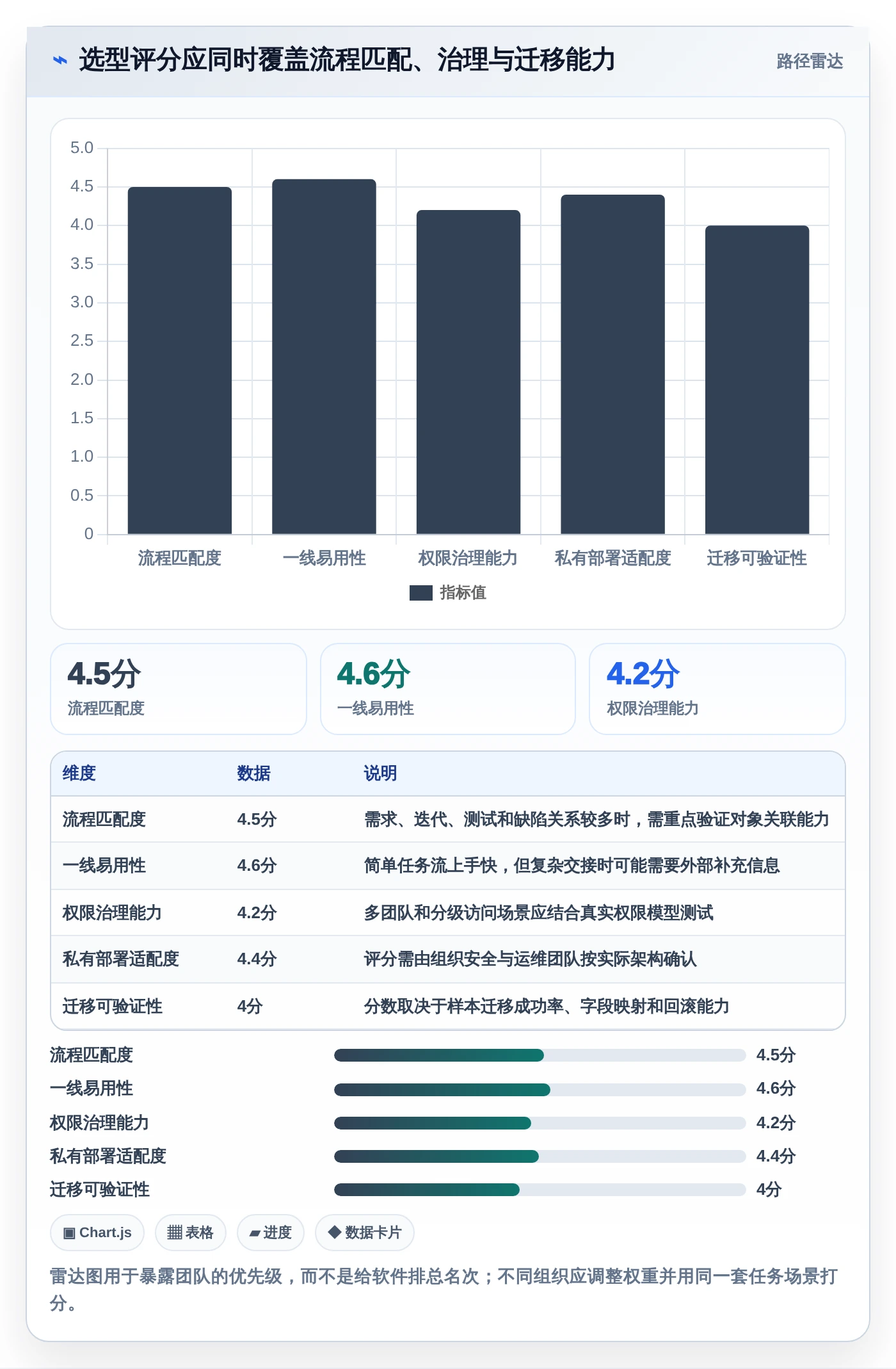Click the 指标值 legend label

point(463,593)
